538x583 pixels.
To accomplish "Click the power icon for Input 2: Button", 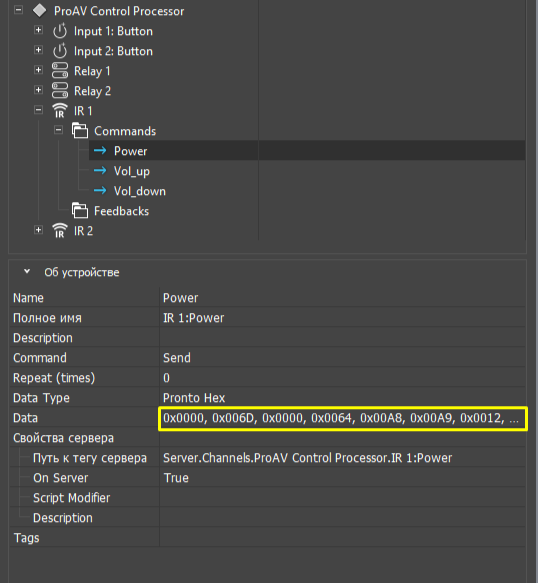I will click(x=59, y=51).
